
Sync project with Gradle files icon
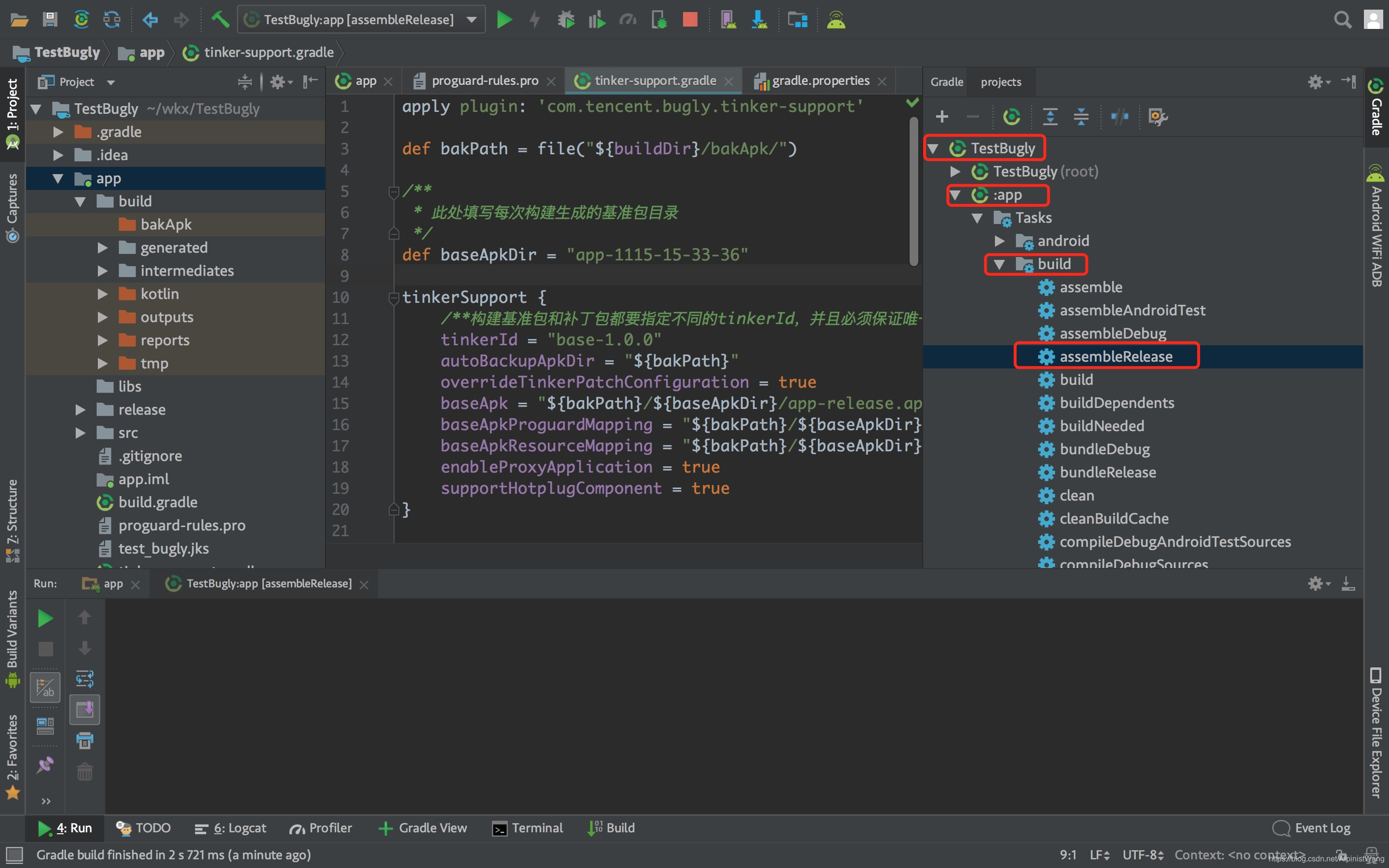[x=81, y=20]
